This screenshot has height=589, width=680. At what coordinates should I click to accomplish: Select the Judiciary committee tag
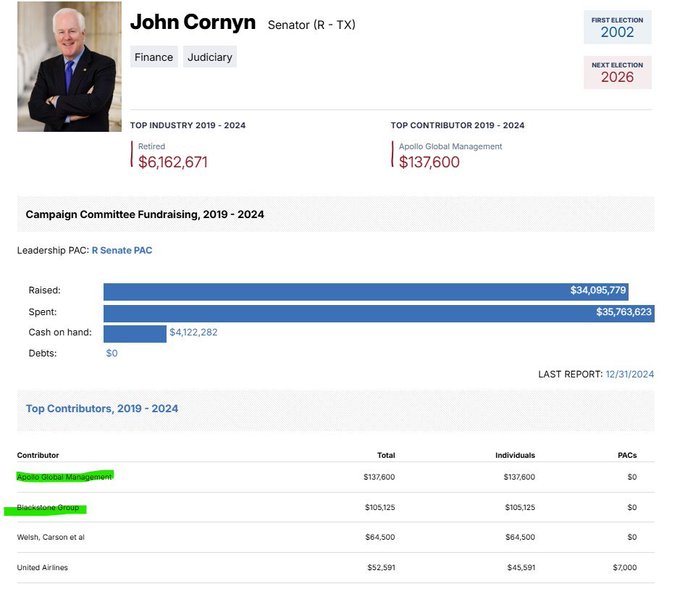[210, 57]
